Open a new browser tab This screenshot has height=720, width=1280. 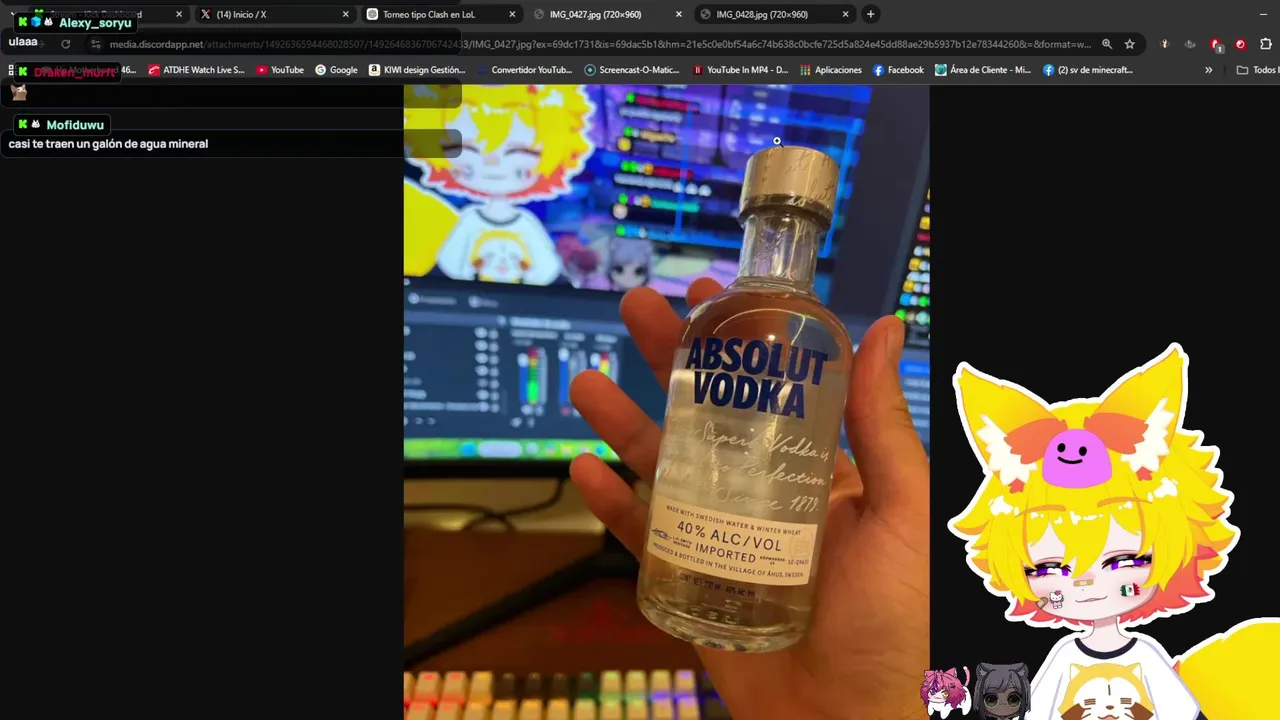coord(870,14)
